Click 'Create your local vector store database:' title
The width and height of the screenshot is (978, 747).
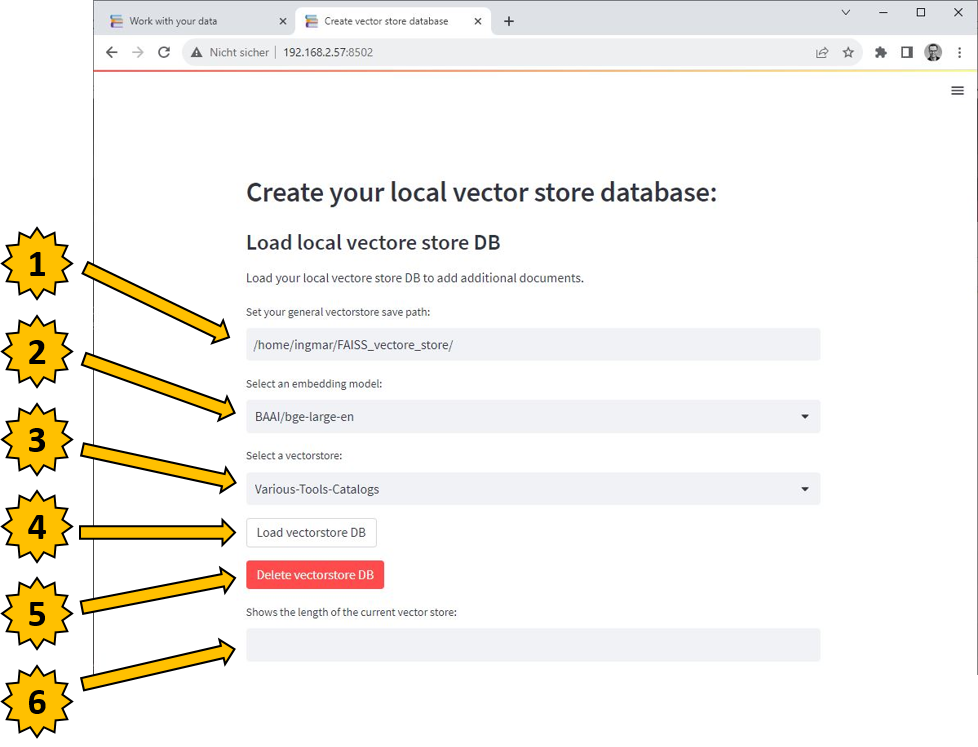[482, 192]
